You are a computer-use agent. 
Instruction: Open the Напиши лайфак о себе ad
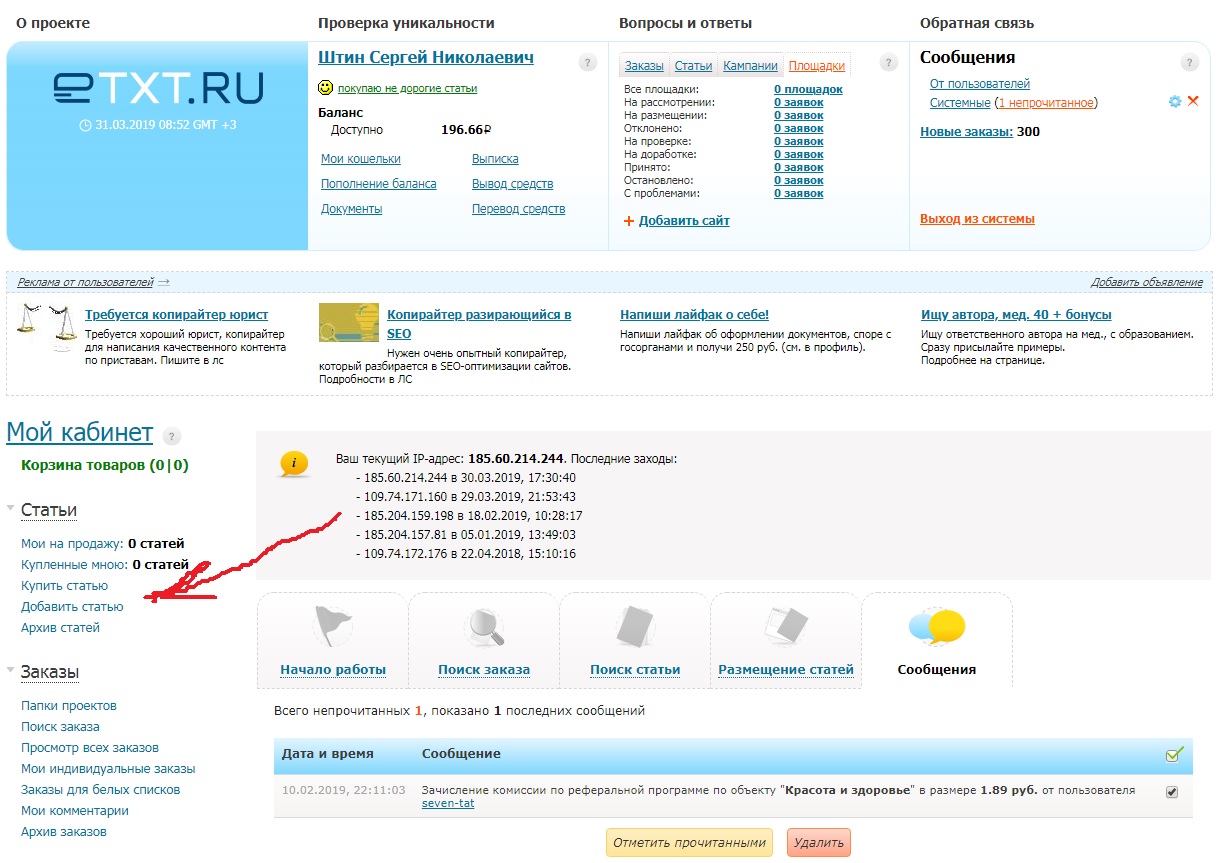(x=694, y=315)
